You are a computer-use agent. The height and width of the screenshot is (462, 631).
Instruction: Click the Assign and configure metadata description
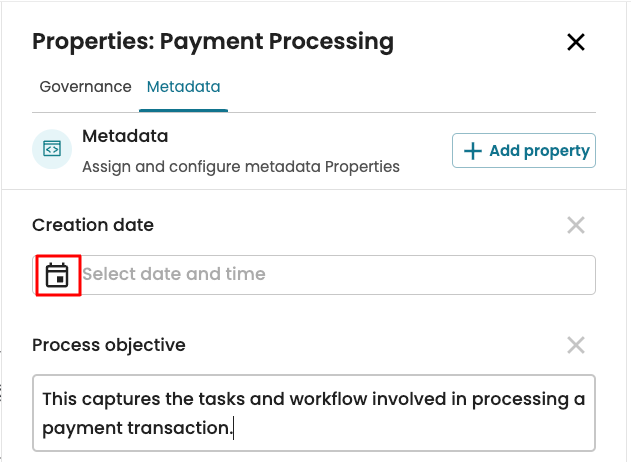[240, 166]
